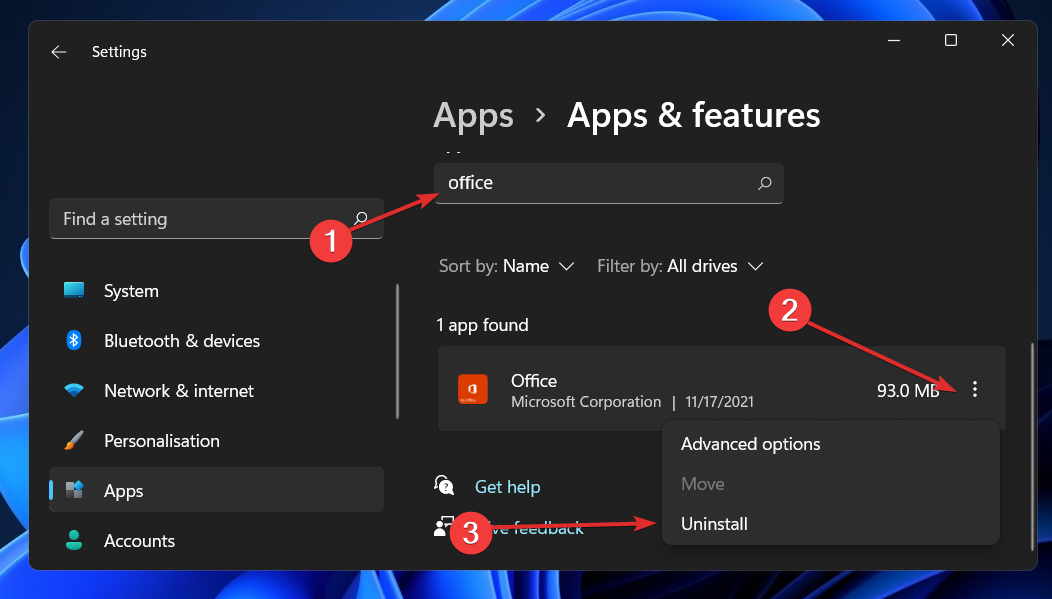Click the right-hand vertical scrollbar
This screenshot has height=599, width=1052.
click(x=1033, y=446)
